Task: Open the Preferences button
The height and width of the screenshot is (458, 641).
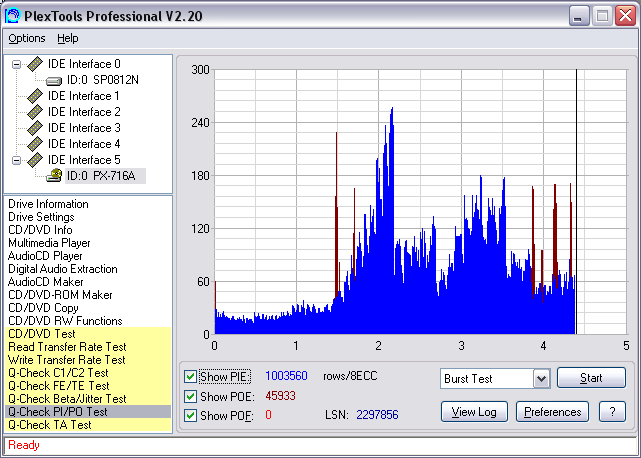Action: [552, 412]
